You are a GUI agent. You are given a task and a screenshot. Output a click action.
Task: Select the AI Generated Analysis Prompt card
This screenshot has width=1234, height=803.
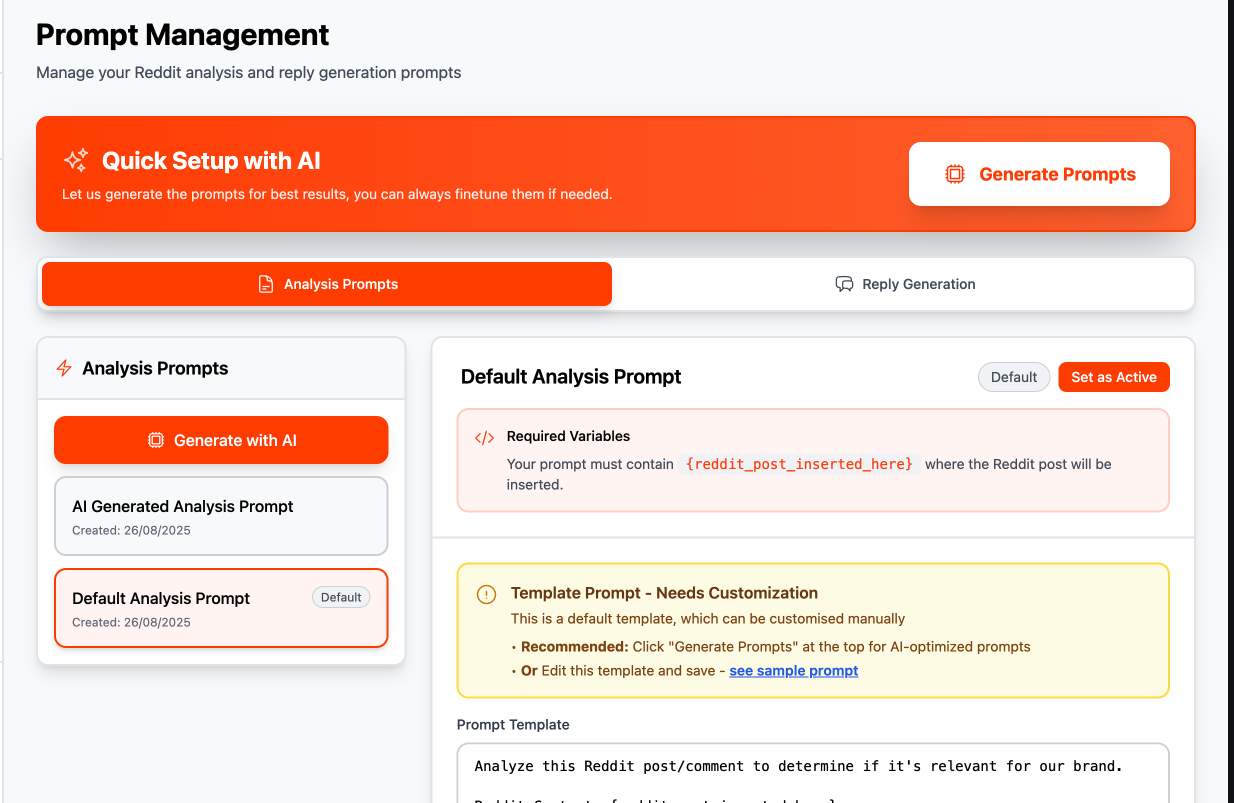(221, 516)
